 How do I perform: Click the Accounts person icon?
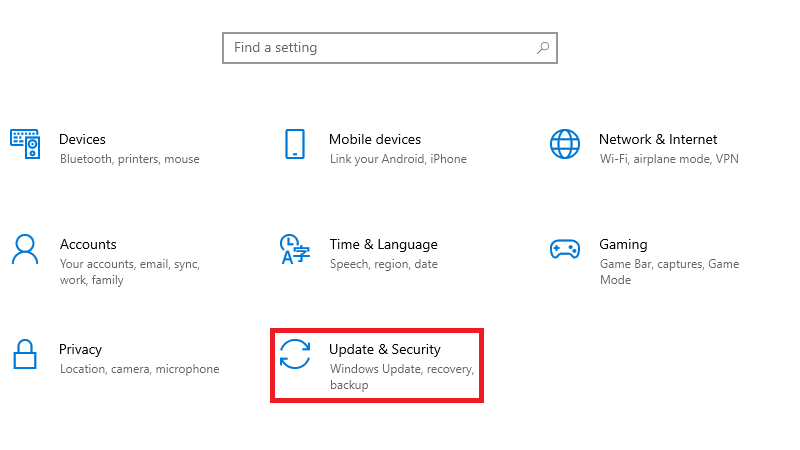pos(25,249)
